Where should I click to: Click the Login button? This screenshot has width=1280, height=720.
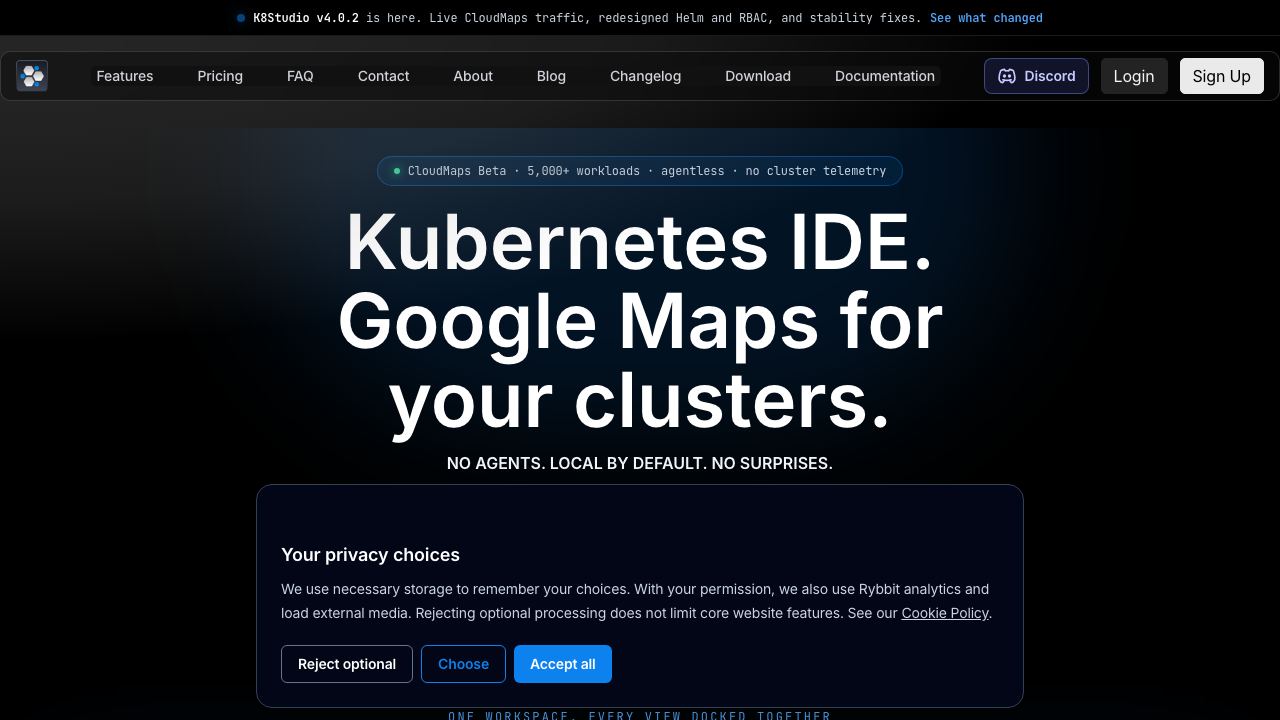click(1134, 76)
